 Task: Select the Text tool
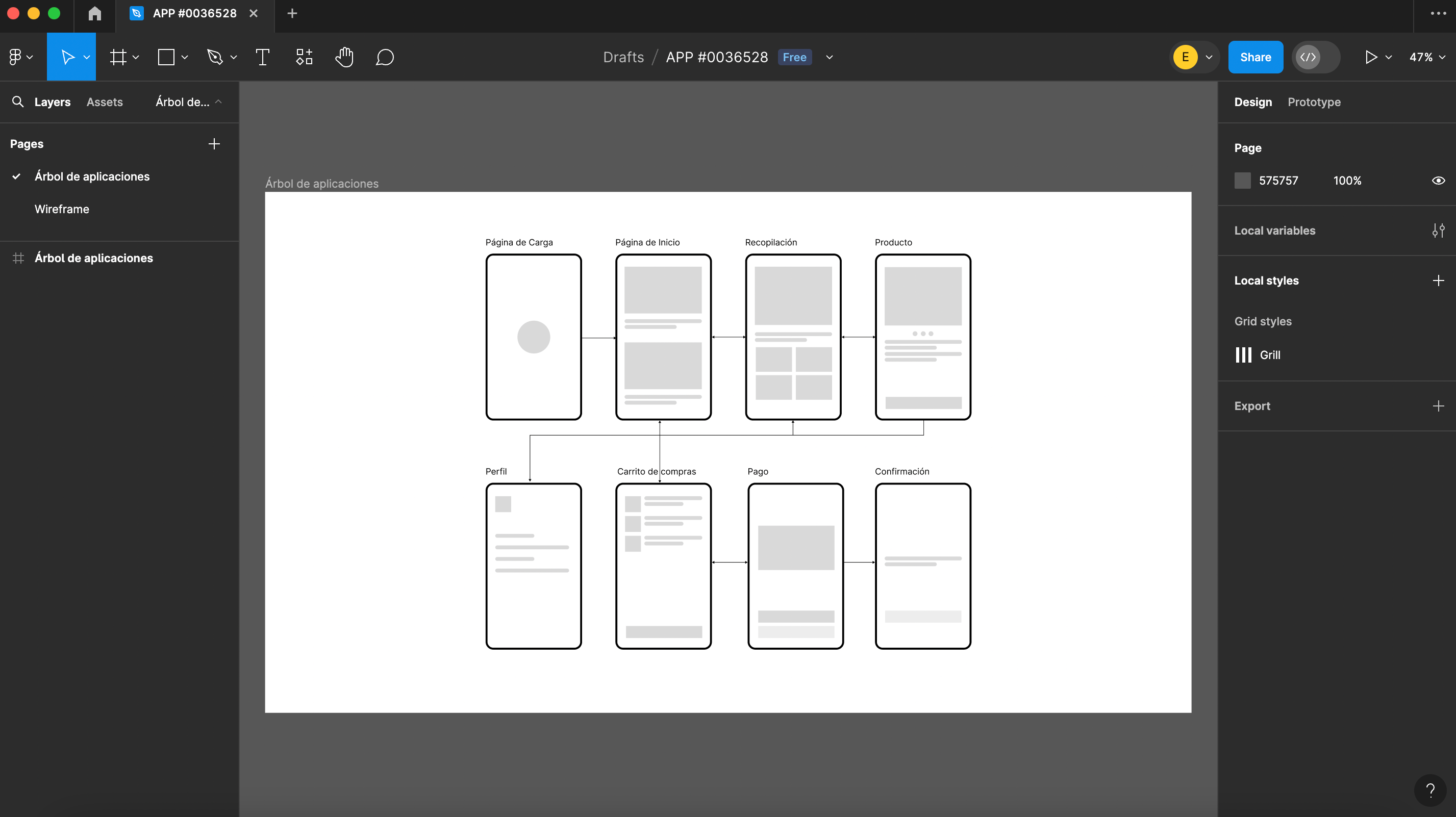coord(263,57)
